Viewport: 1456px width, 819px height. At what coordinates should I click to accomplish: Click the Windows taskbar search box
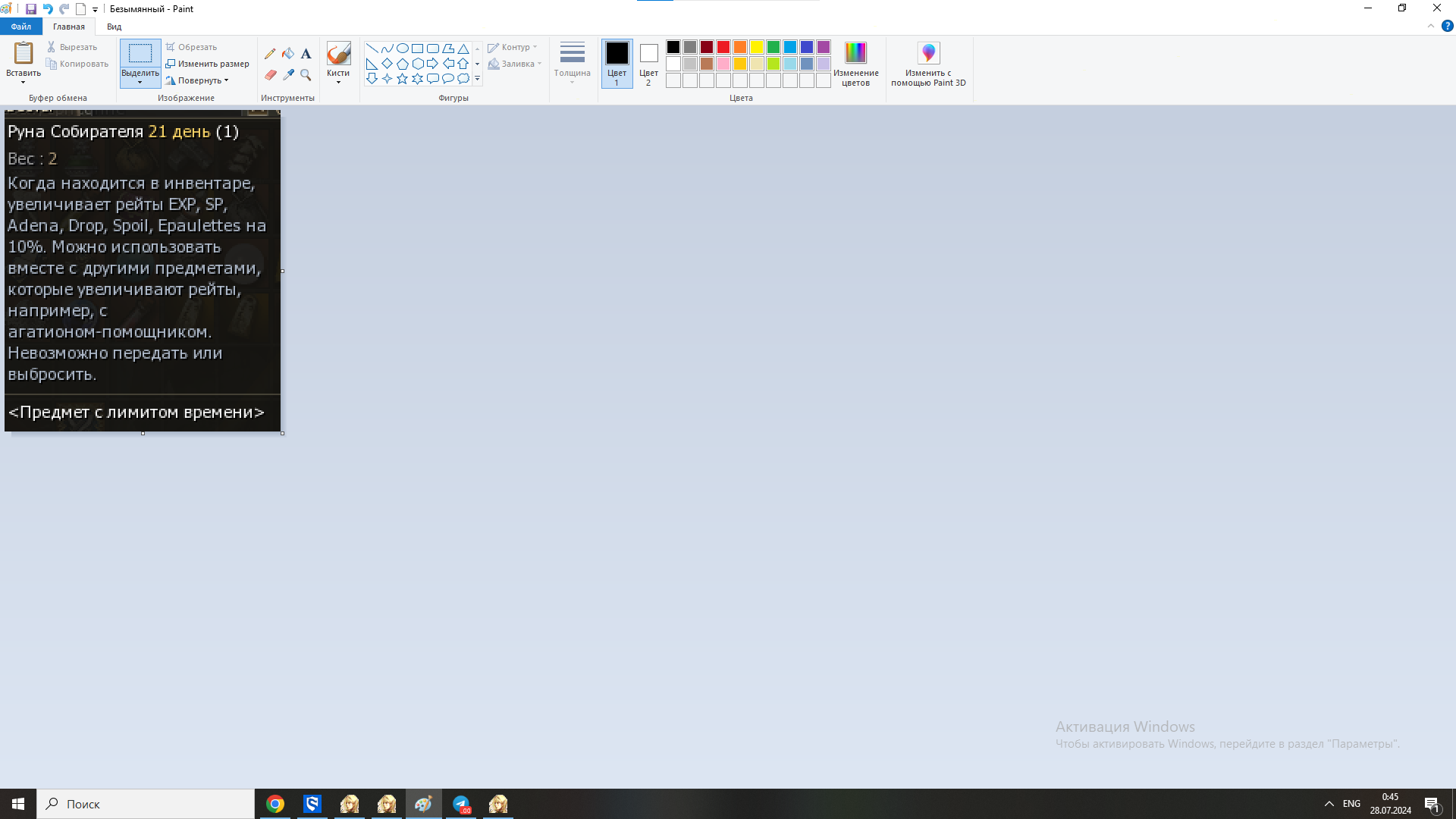click(146, 804)
